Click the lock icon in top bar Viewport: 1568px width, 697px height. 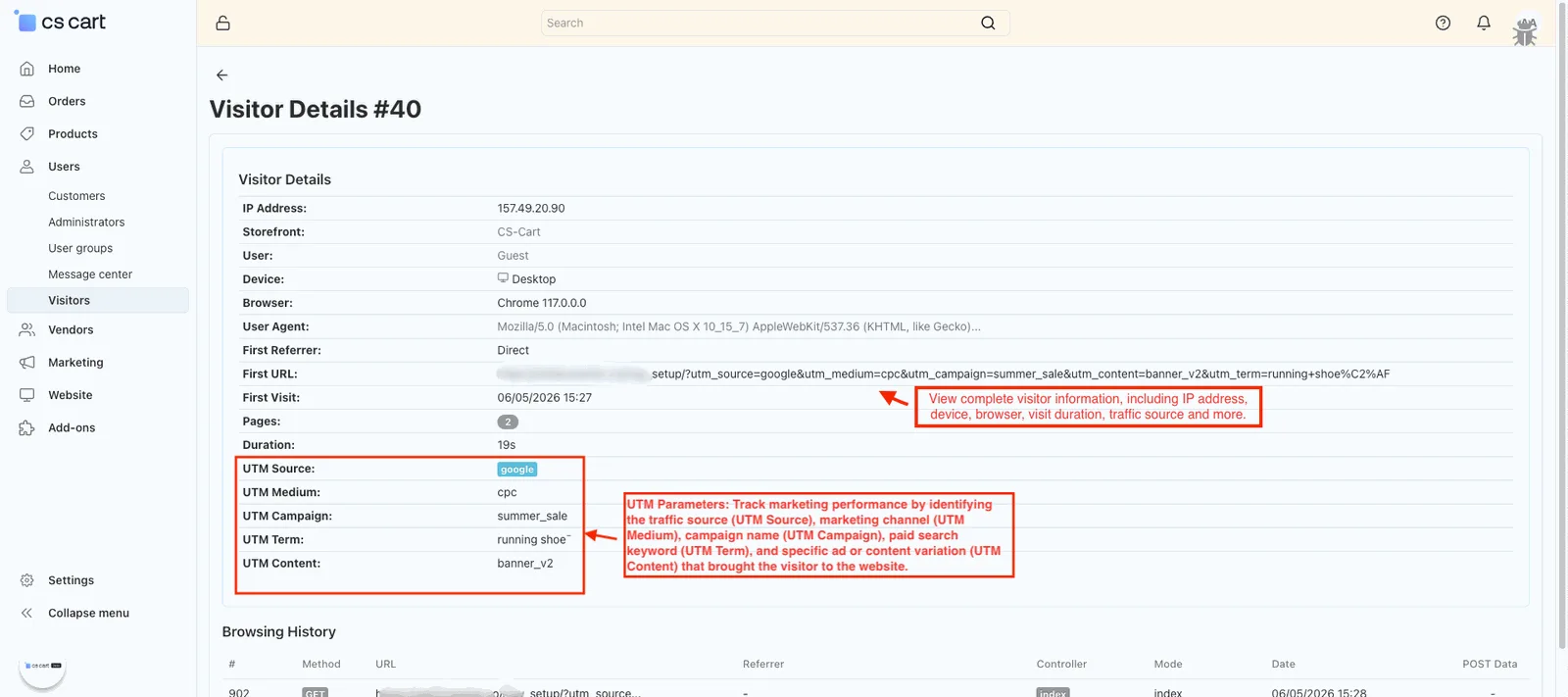(x=222, y=23)
